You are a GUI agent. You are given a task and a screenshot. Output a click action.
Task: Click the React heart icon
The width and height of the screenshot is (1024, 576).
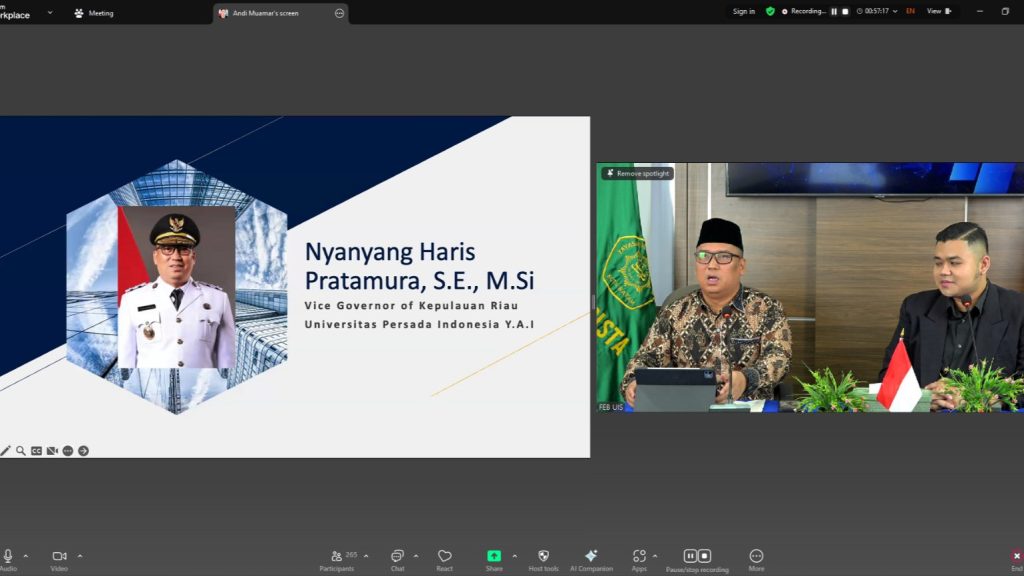pos(445,556)
